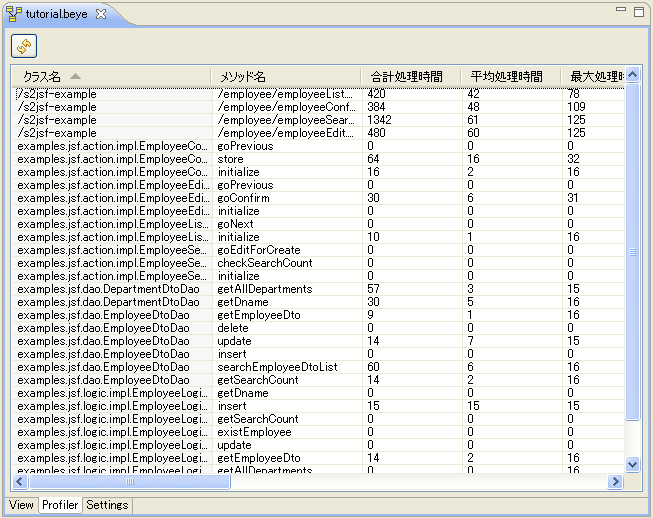653x518 pixels.
Task: Click the total time value 420
Action: (376, 94)
